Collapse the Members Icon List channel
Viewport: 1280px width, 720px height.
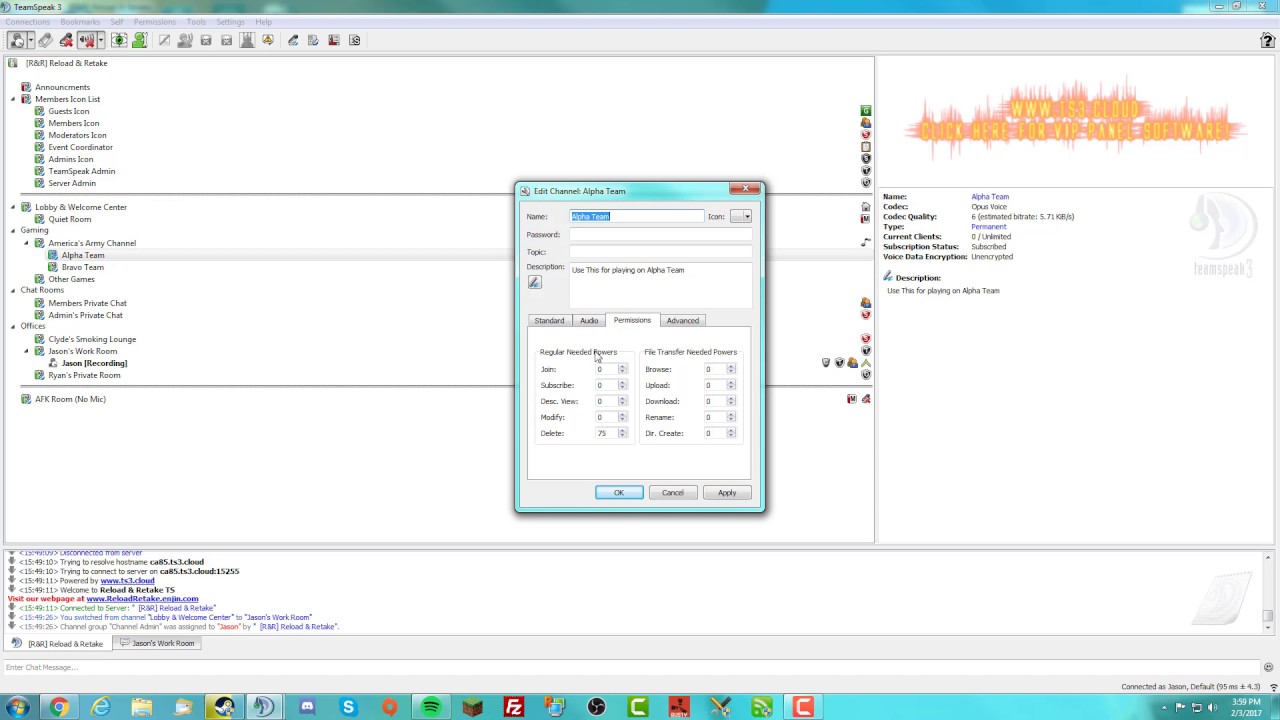tap(13, 99)
